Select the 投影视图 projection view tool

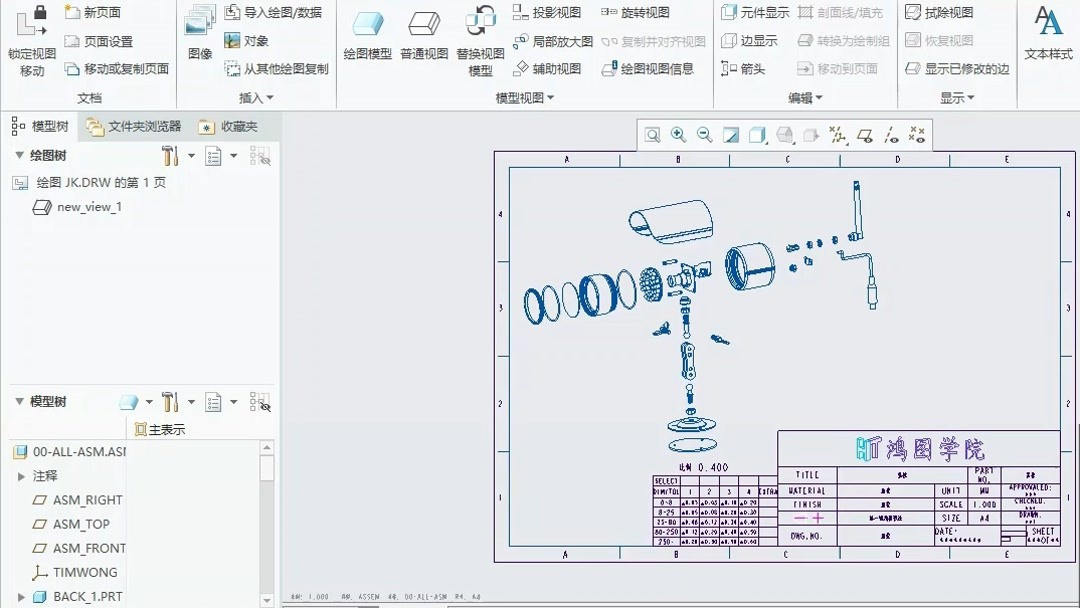click(x=546, y=14)
